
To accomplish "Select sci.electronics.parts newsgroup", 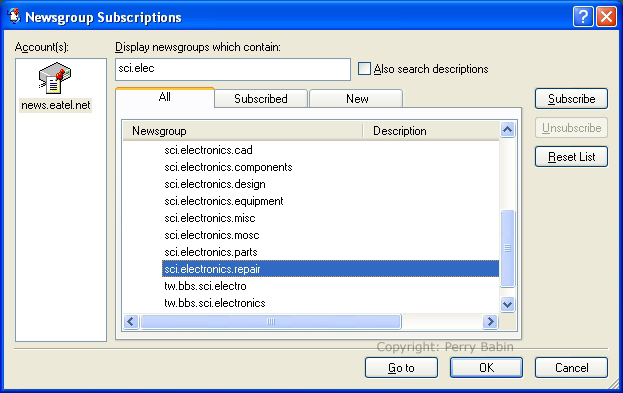I will click(x=211, y=252).
